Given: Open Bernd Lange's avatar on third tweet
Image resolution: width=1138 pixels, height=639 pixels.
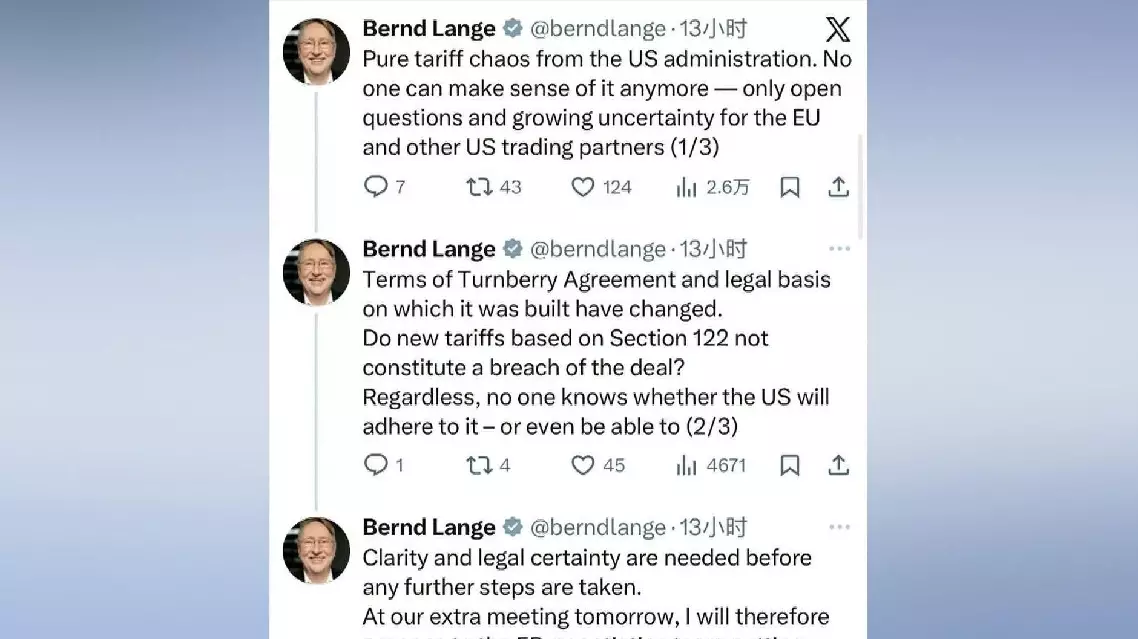Looking at the screenshot, I should [316, 550].
